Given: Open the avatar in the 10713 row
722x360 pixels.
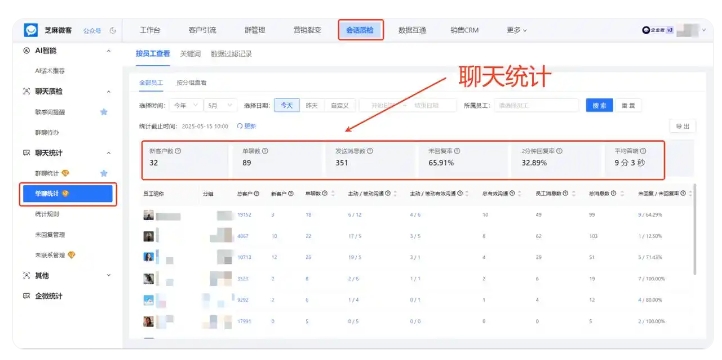Looking at the screenshot, I should 148,257.
